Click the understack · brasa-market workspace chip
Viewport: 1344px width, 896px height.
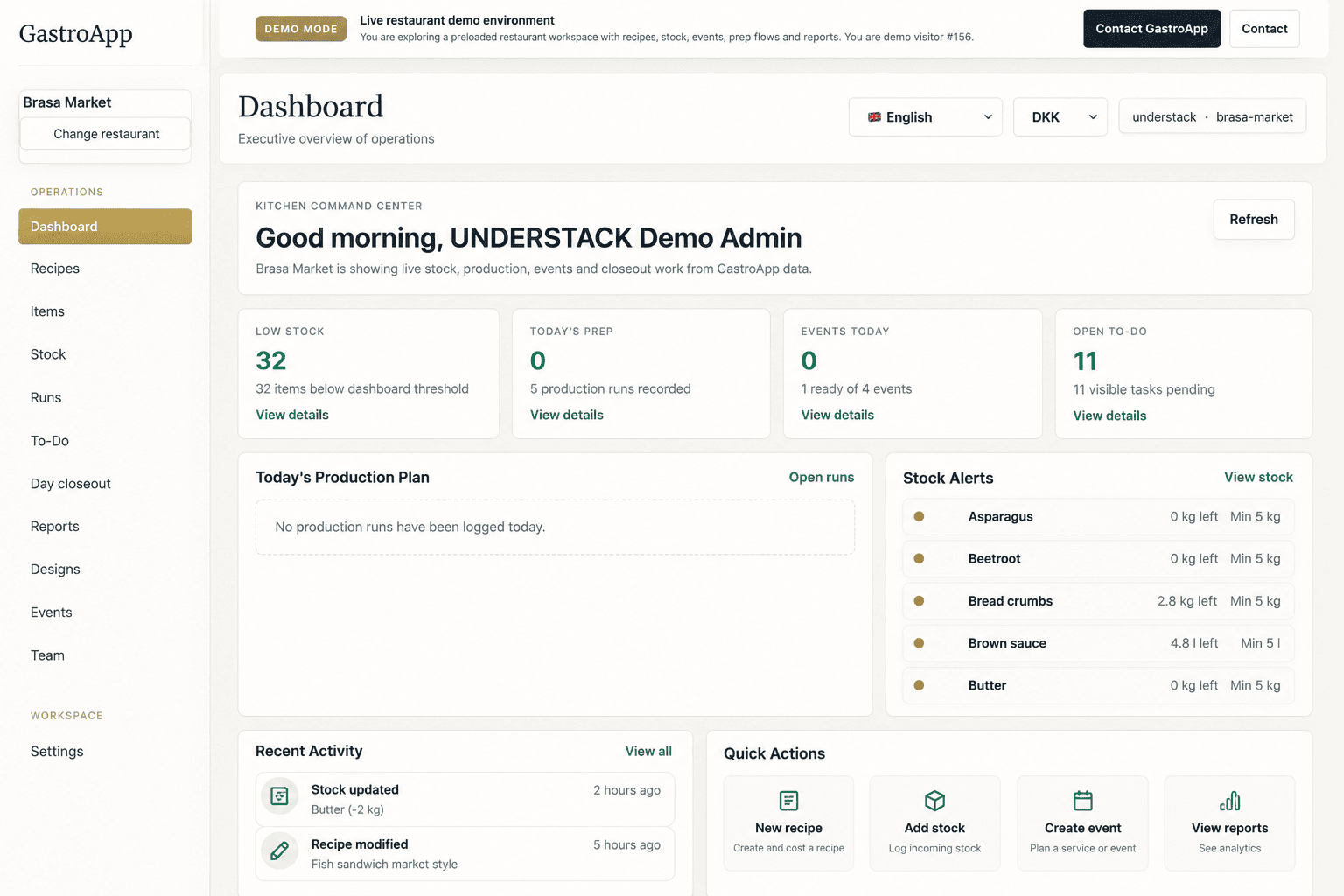click(x=1213, y=117)
